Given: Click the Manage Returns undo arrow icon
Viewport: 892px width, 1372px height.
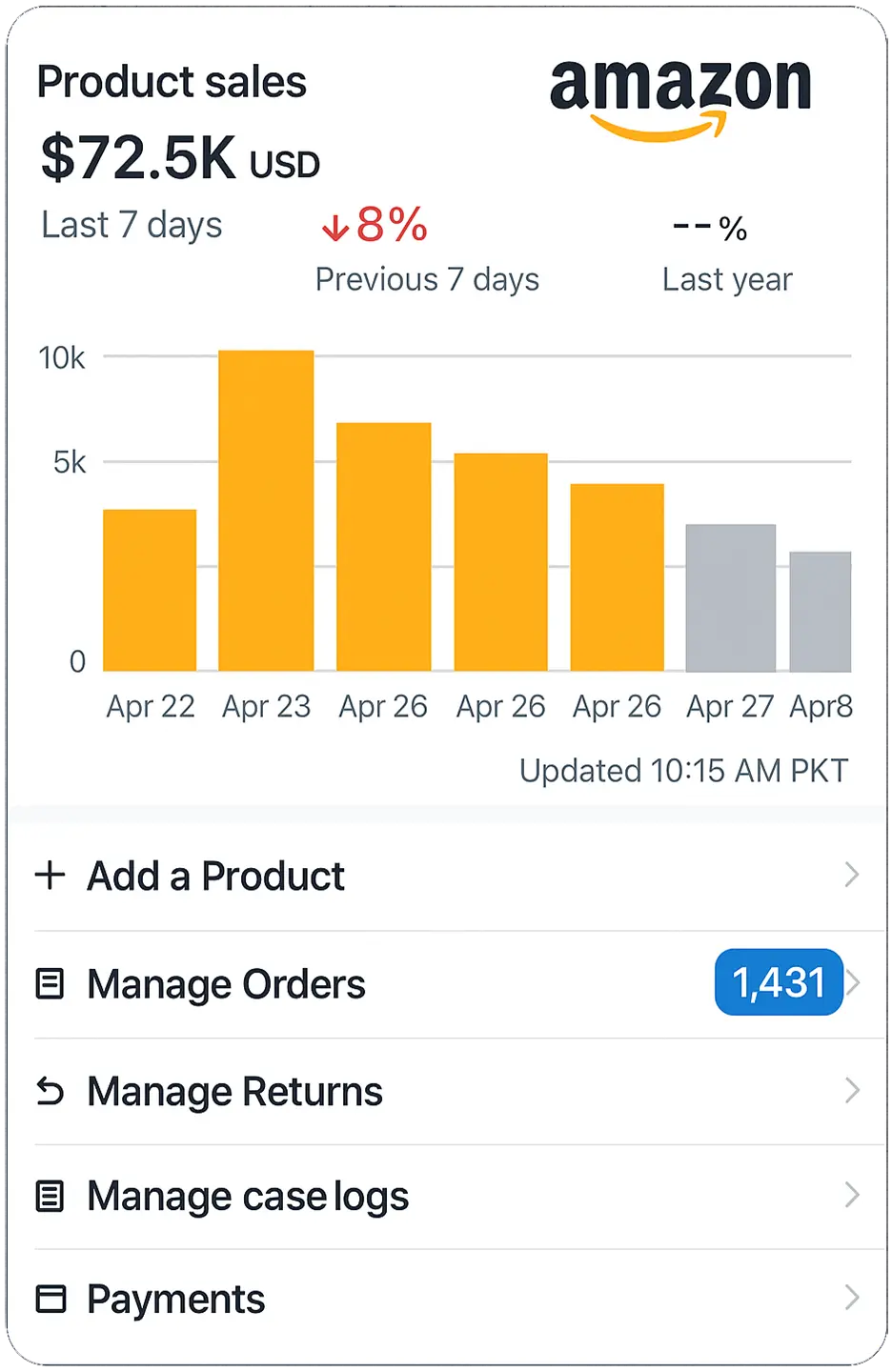Looking at the screenshot, I should click(50, 1091).
